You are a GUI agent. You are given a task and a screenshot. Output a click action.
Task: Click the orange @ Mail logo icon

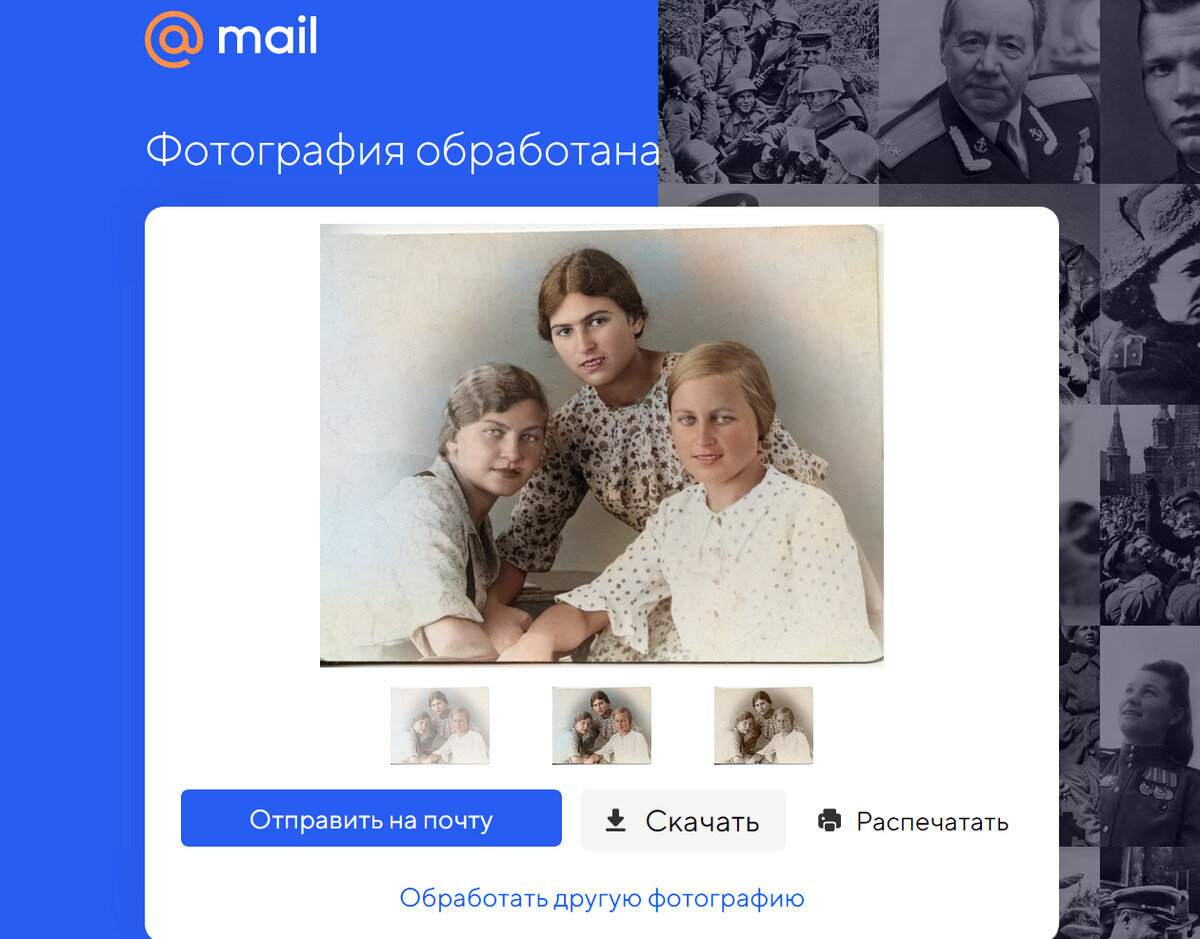(174, 39)
